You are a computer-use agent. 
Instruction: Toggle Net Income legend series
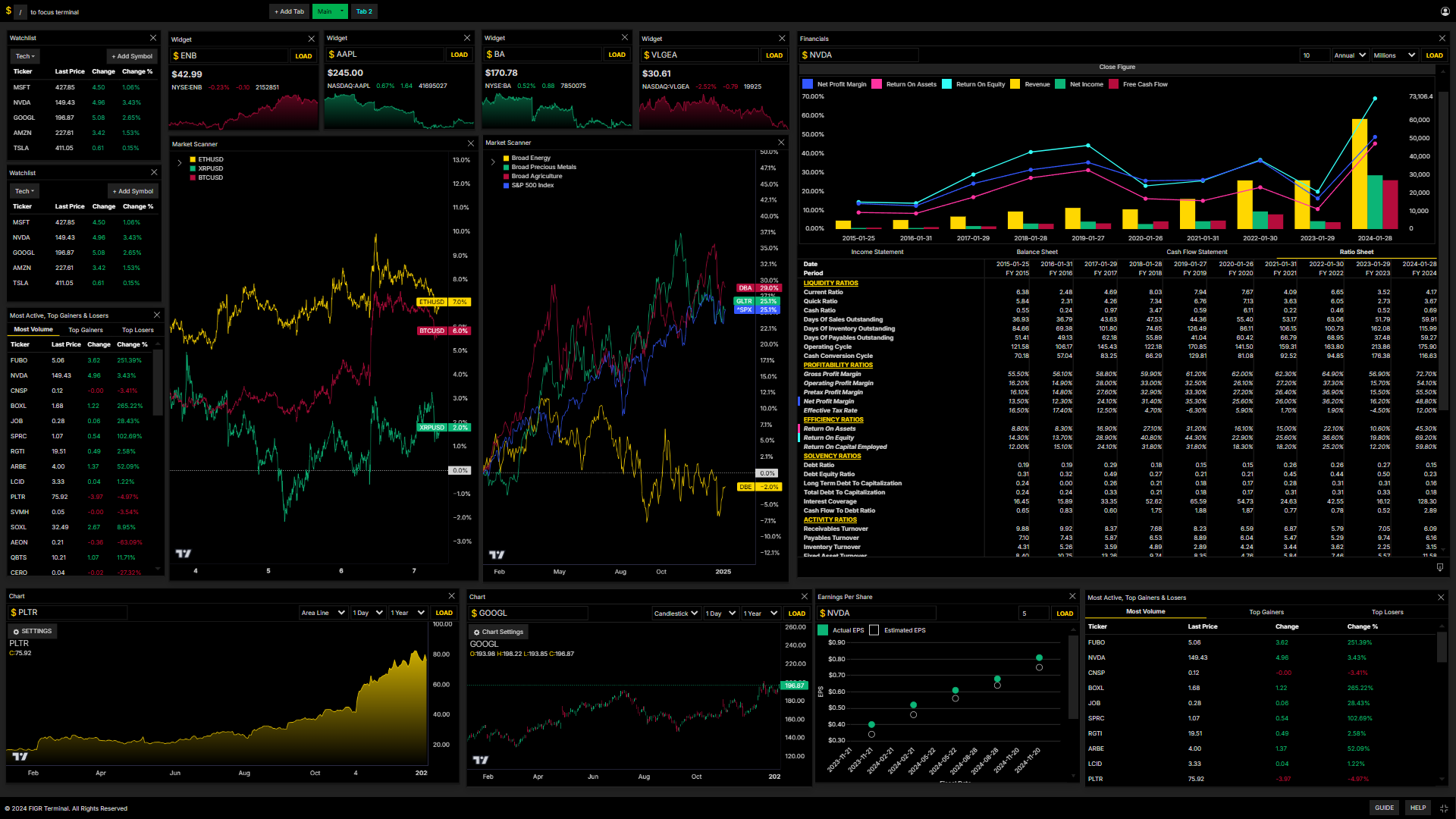tap(1079, 84)
